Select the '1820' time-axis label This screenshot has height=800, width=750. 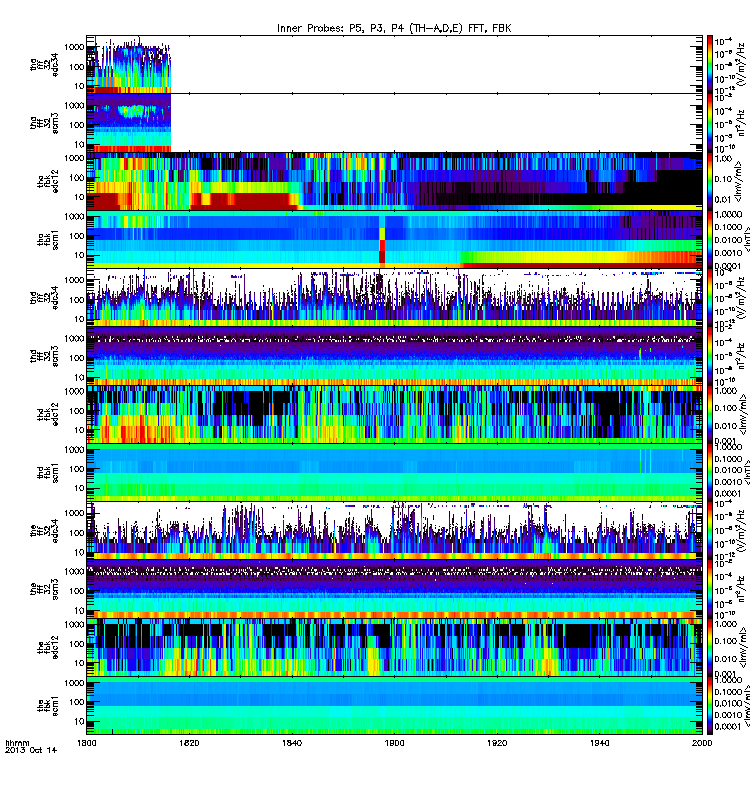[189, 743]
